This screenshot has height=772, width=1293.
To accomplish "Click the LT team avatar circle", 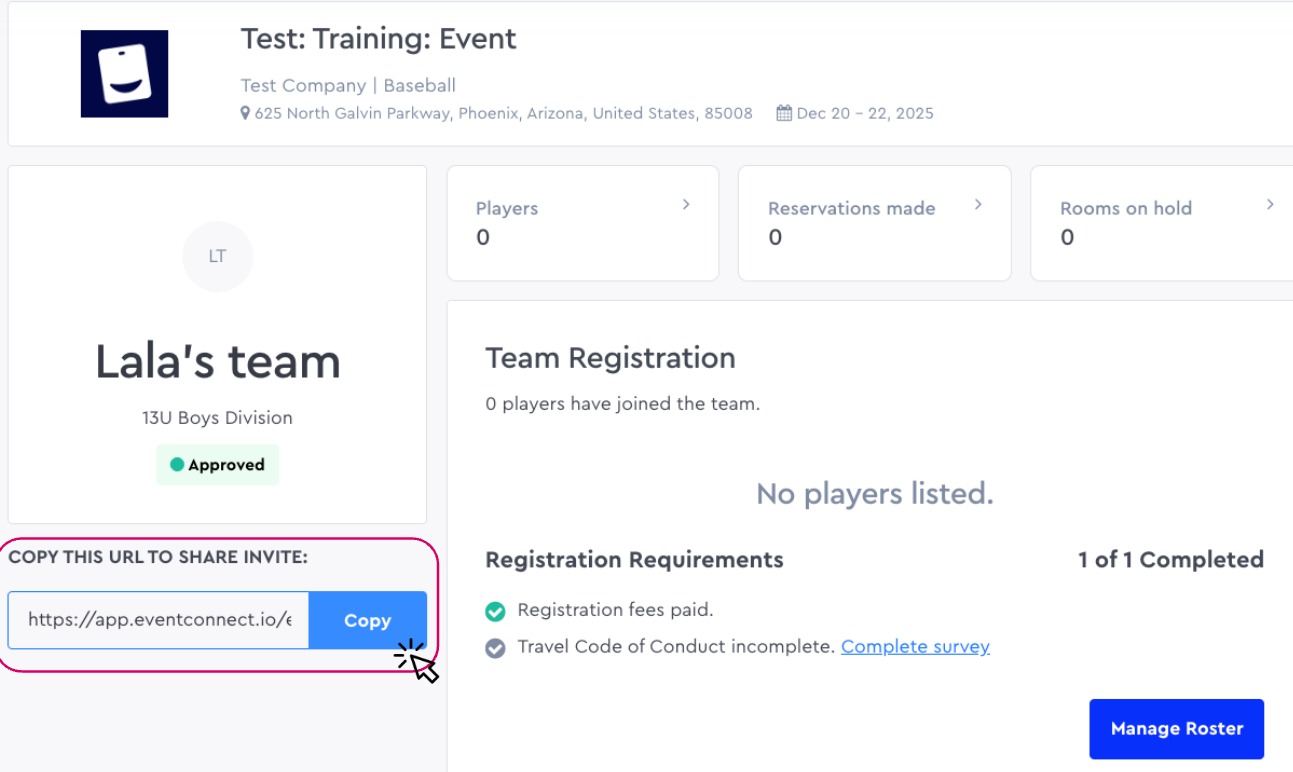I will coord(218,256).
